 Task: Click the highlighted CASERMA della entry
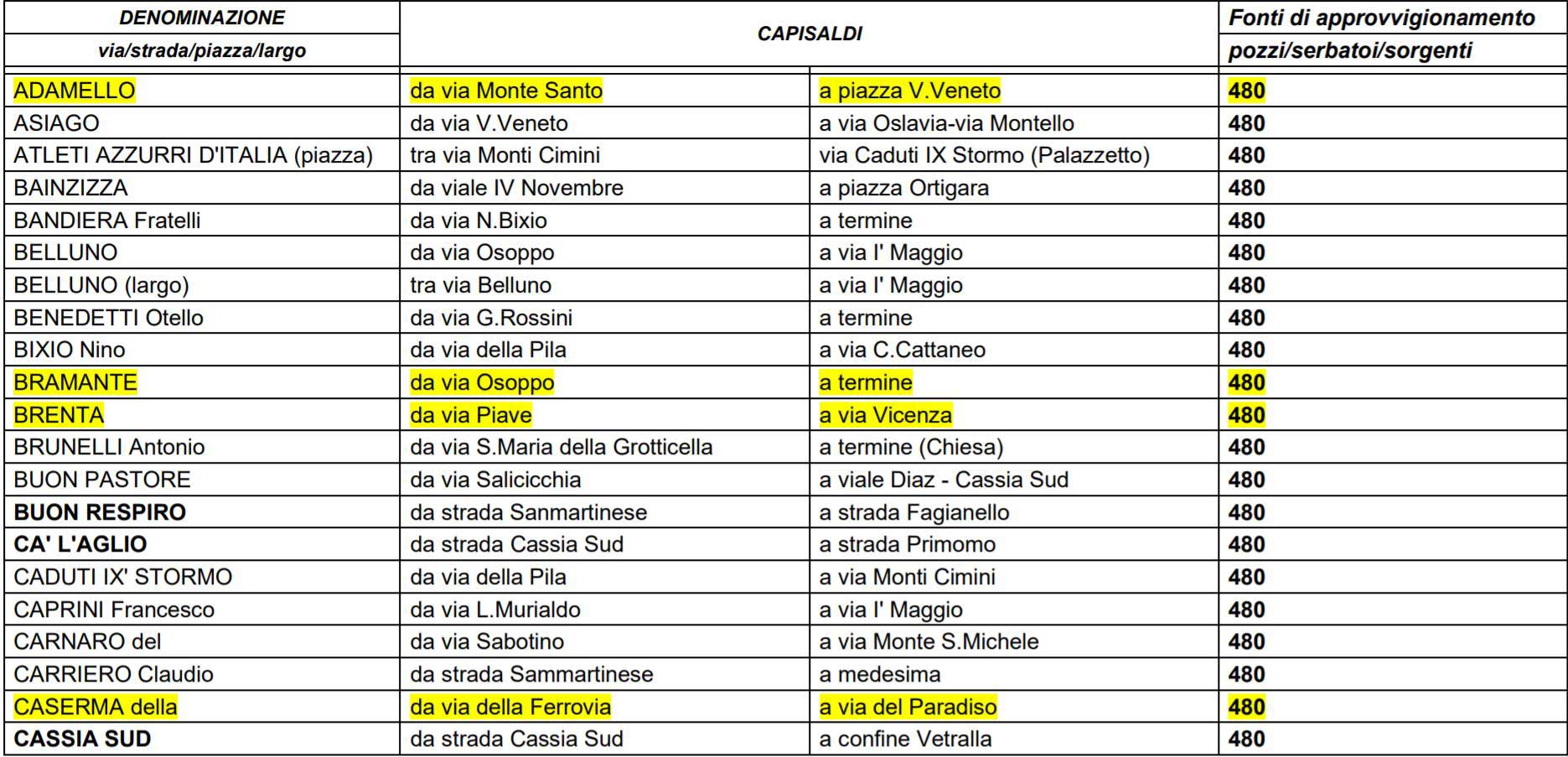96,707
